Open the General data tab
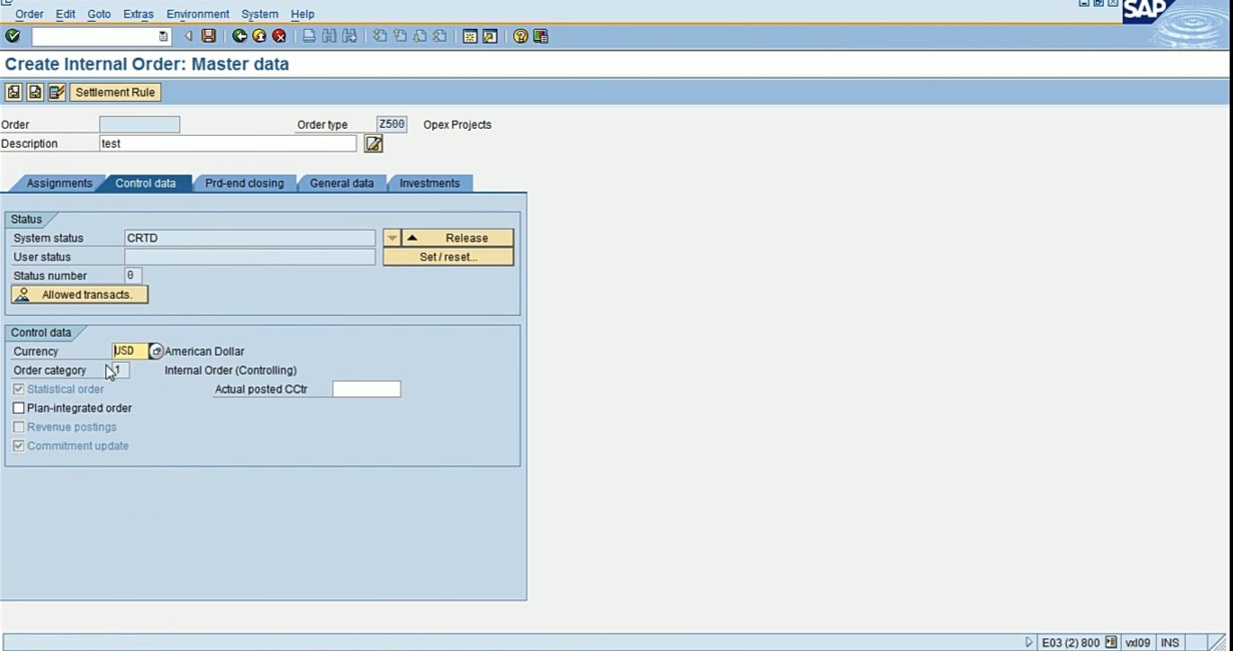 click(341, 183)
